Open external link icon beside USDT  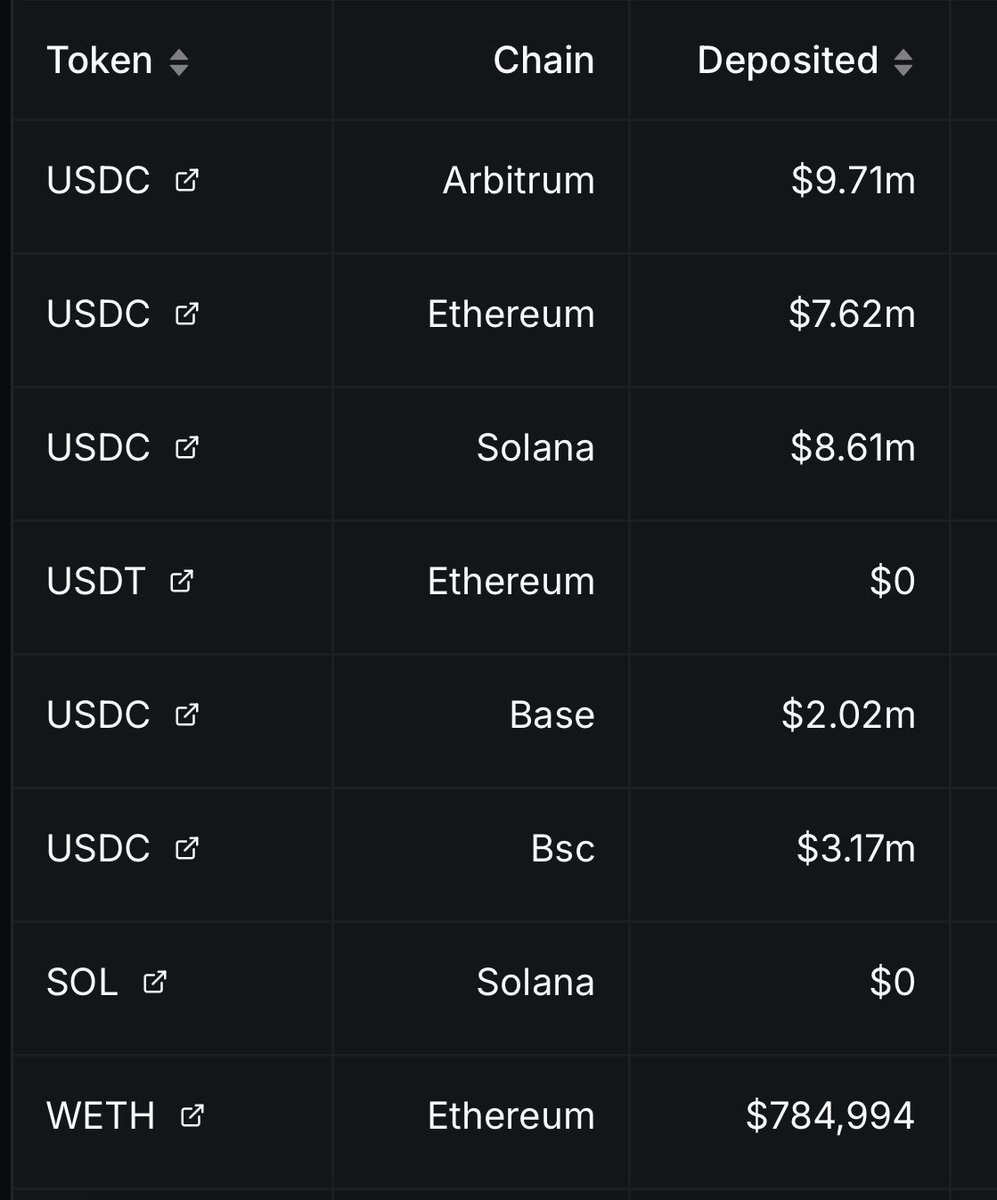(x=181, y=581)
